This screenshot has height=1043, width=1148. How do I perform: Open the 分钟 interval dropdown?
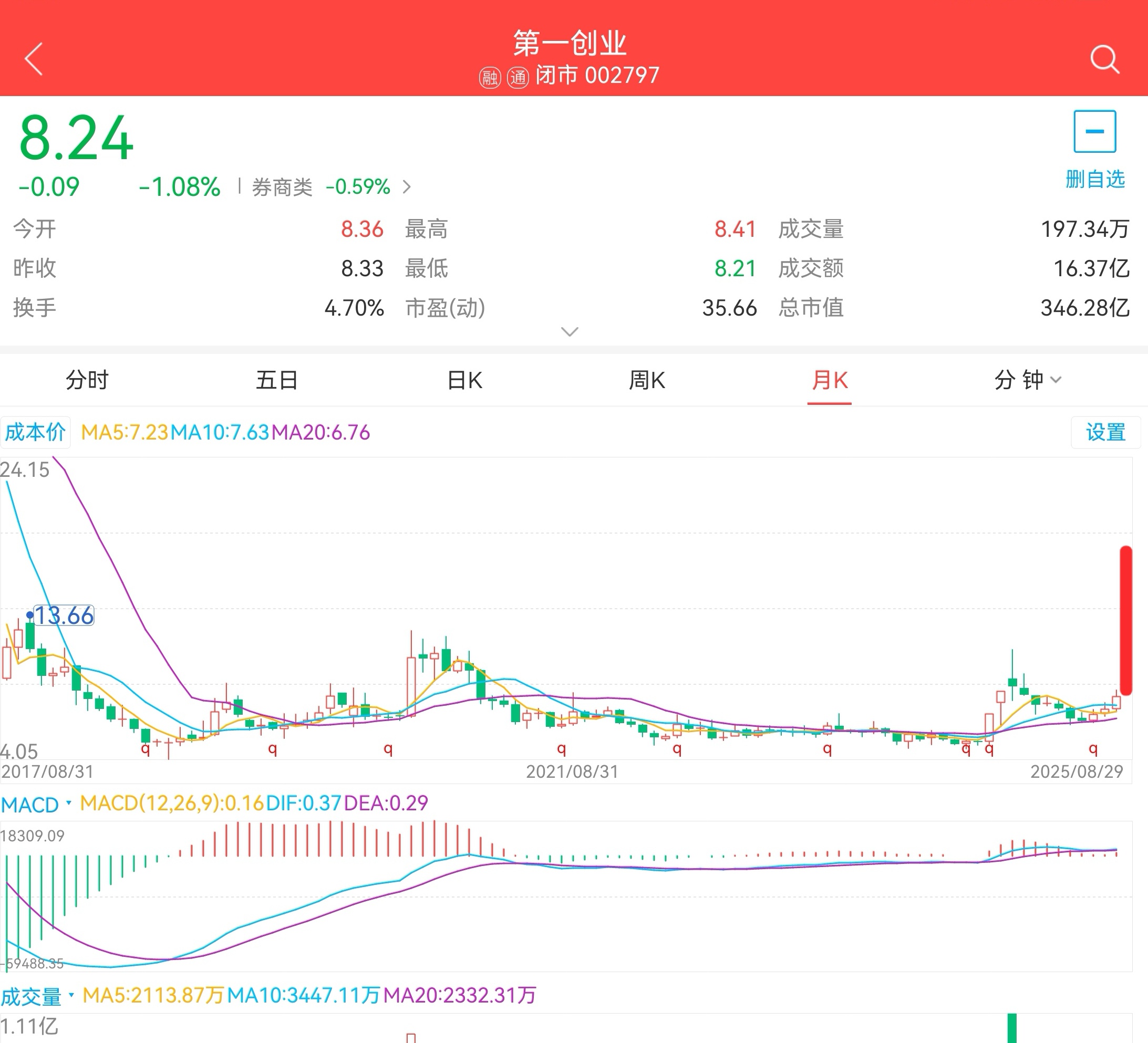tap(1027, 380)
